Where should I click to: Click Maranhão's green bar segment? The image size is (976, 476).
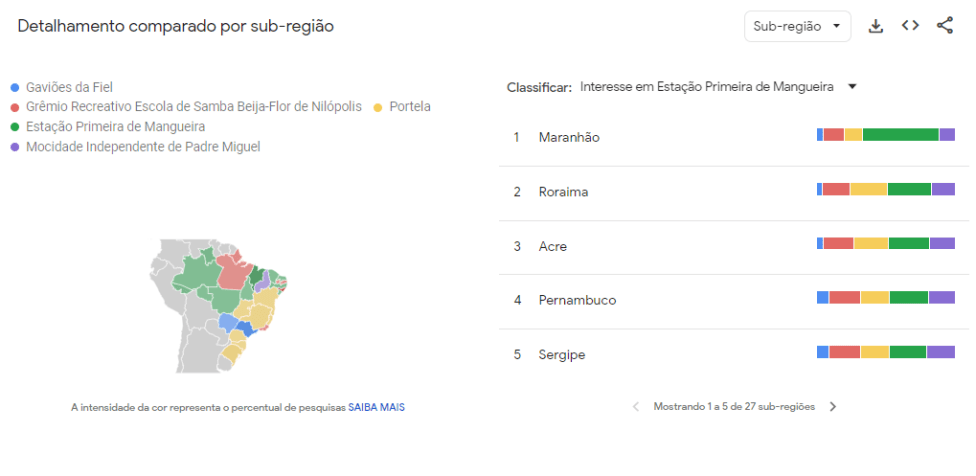[900, 135]
